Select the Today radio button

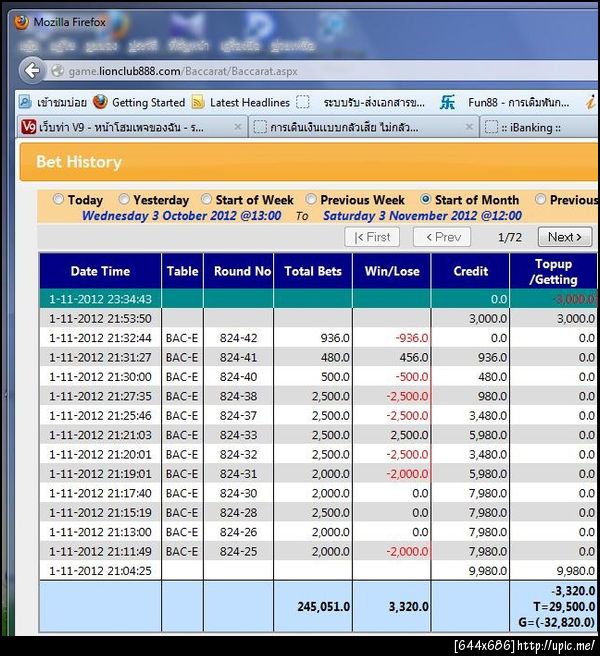58,199
